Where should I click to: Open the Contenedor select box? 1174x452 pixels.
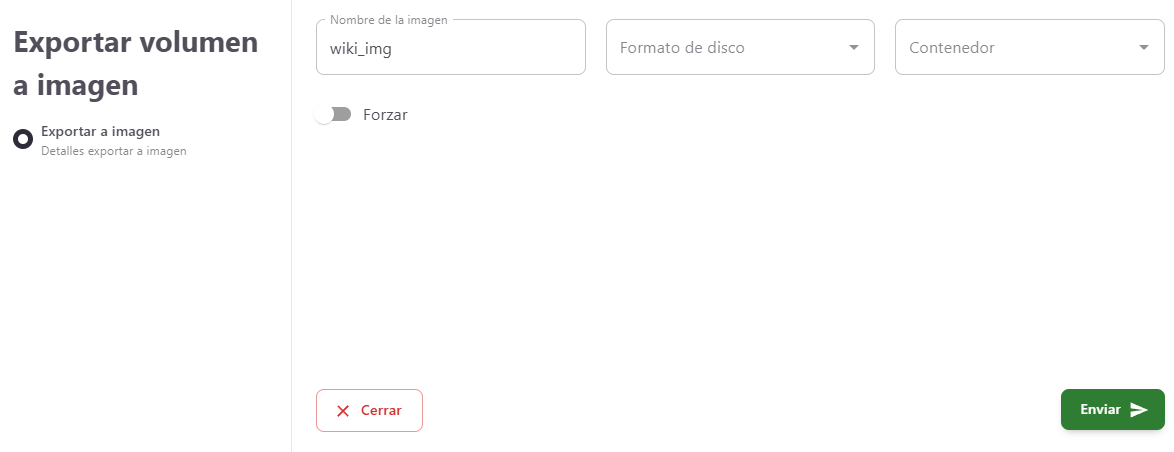[x=1029, y=47]
